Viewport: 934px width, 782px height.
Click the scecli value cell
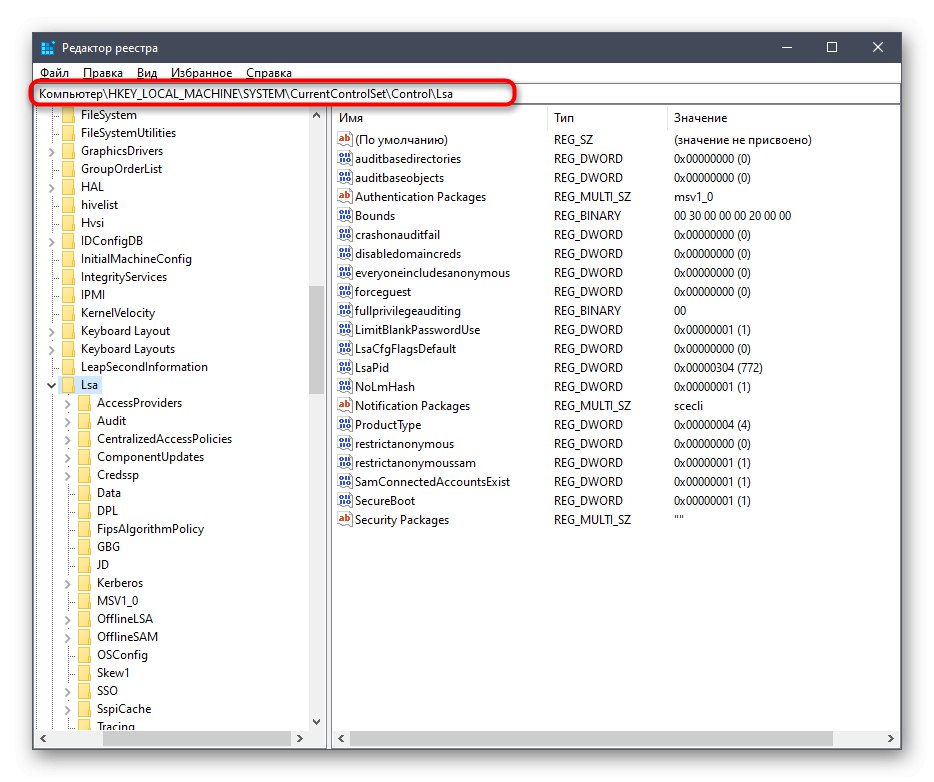688,406
